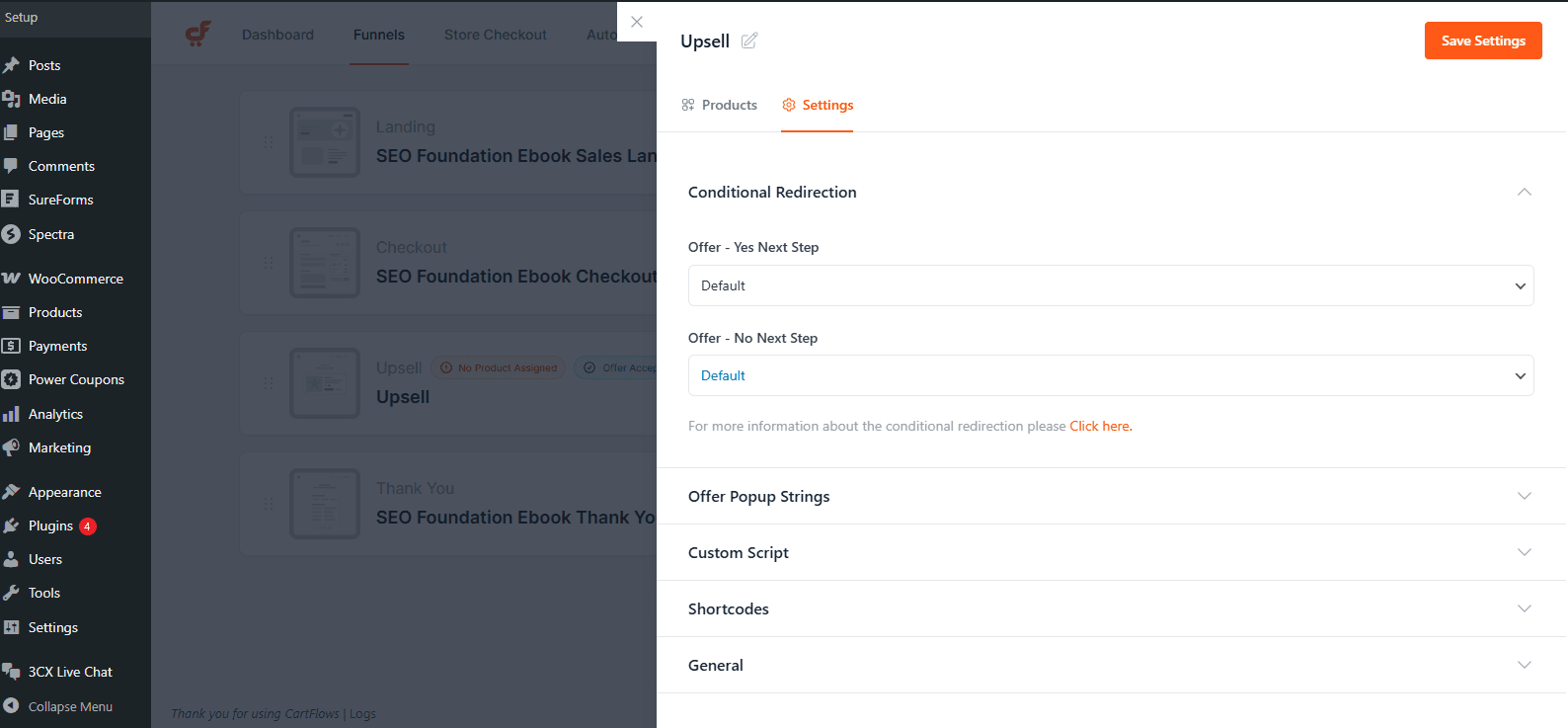Collapse the WordPress admin menu
The width and height of the screenshot is (1568, 728).
pos(69,706)
